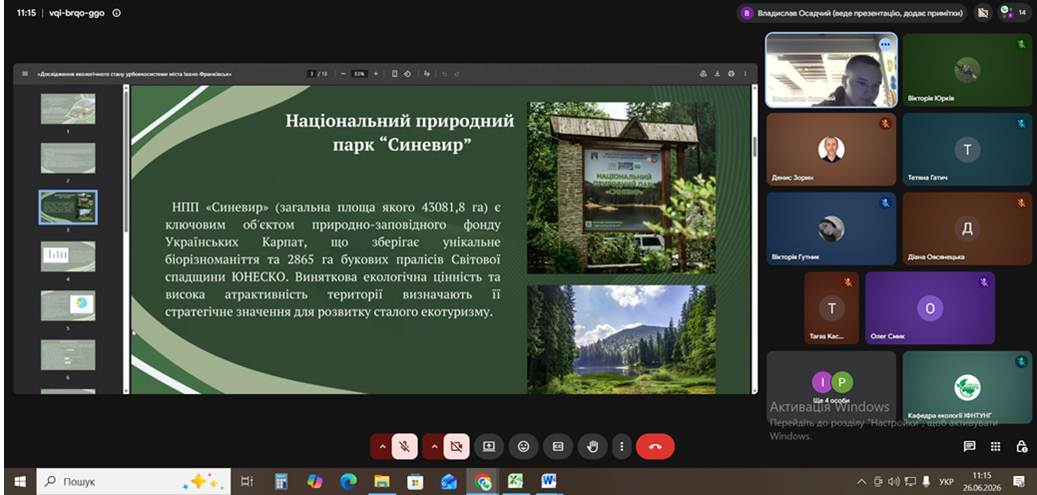Image resolution: width=1037 pixels, height=495 pixels.
Task: Open Excel from the Windows taskbar
Action: [x=516, y=481]
